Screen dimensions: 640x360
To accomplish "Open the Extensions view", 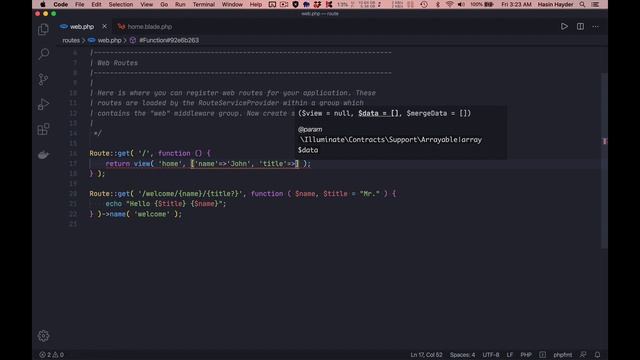I will point(43,129).
